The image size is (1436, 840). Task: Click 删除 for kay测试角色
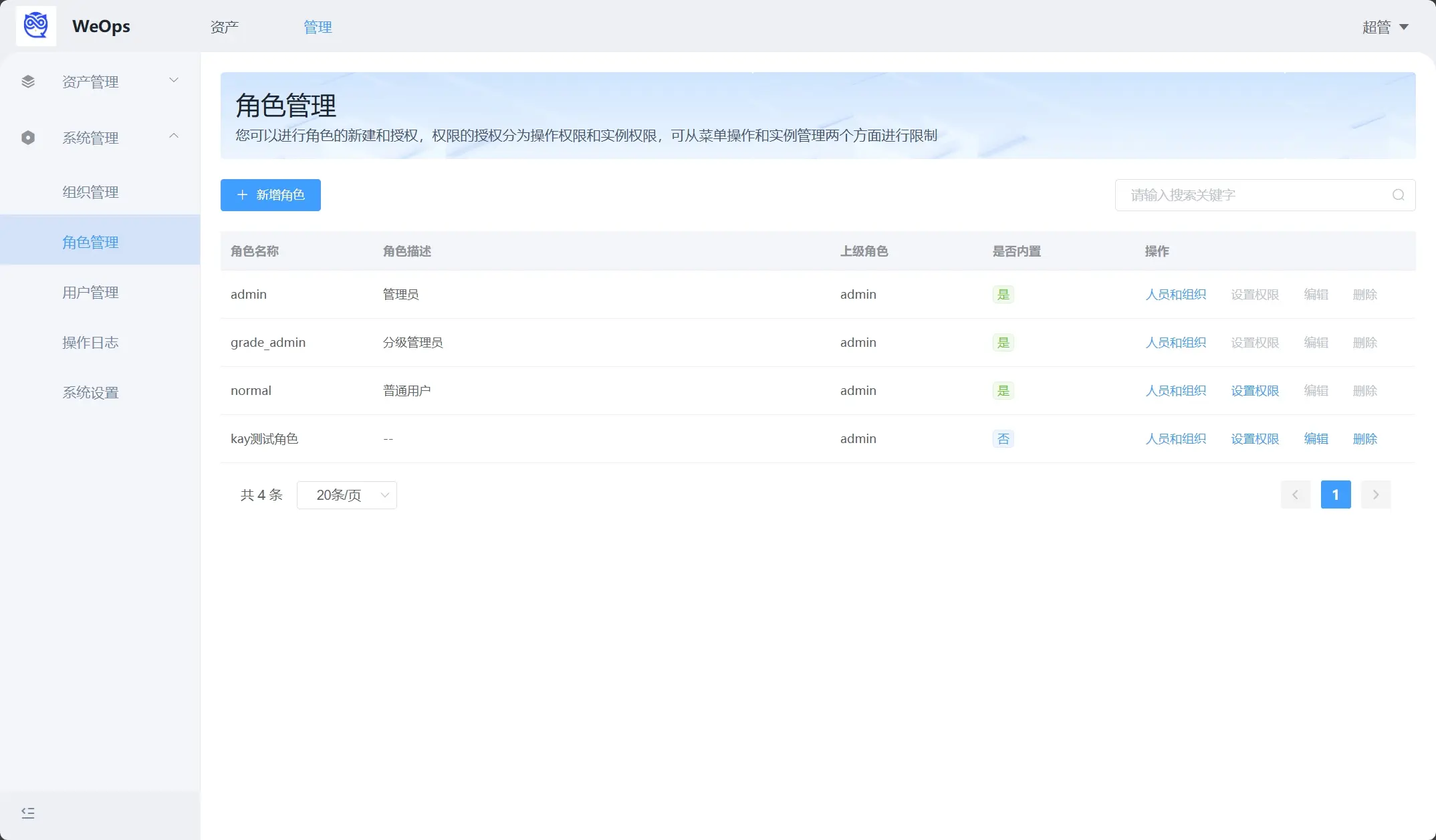coord(1365,439)
